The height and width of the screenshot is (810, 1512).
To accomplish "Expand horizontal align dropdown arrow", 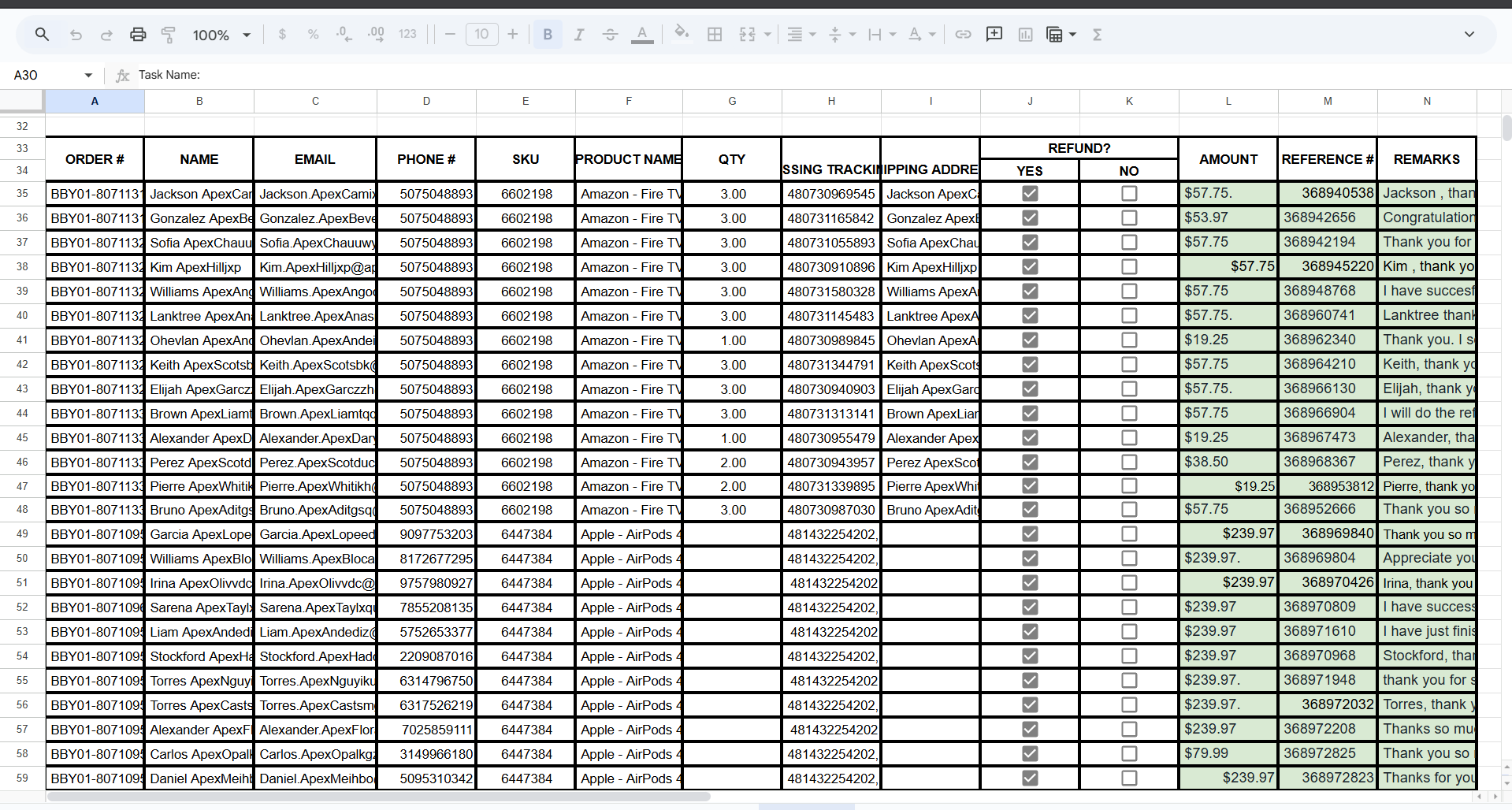I will coord(812,35).
